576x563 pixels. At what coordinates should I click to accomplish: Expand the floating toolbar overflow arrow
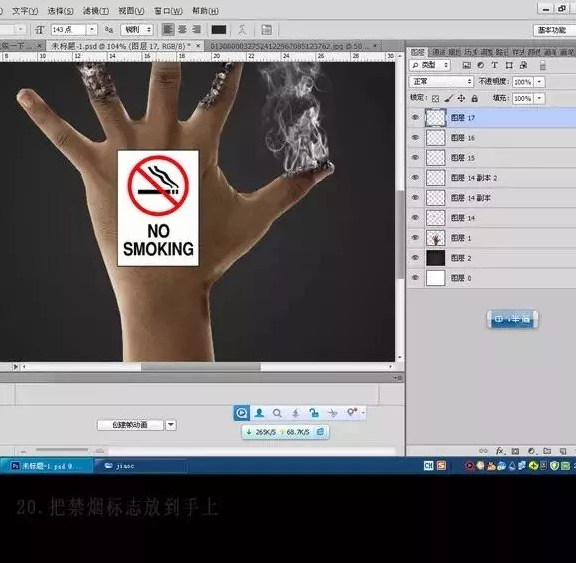pyautogui.click(x=363, y=413)
